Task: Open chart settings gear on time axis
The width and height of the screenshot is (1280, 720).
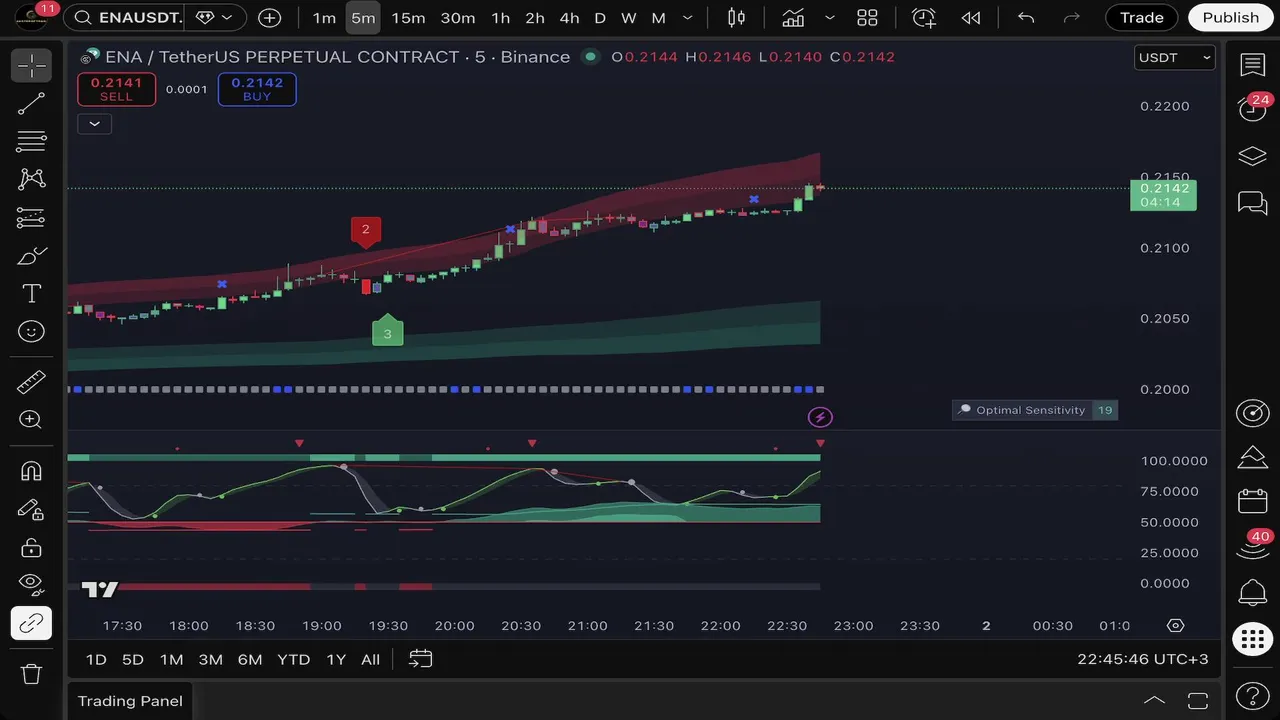Action: [1176, 626]
